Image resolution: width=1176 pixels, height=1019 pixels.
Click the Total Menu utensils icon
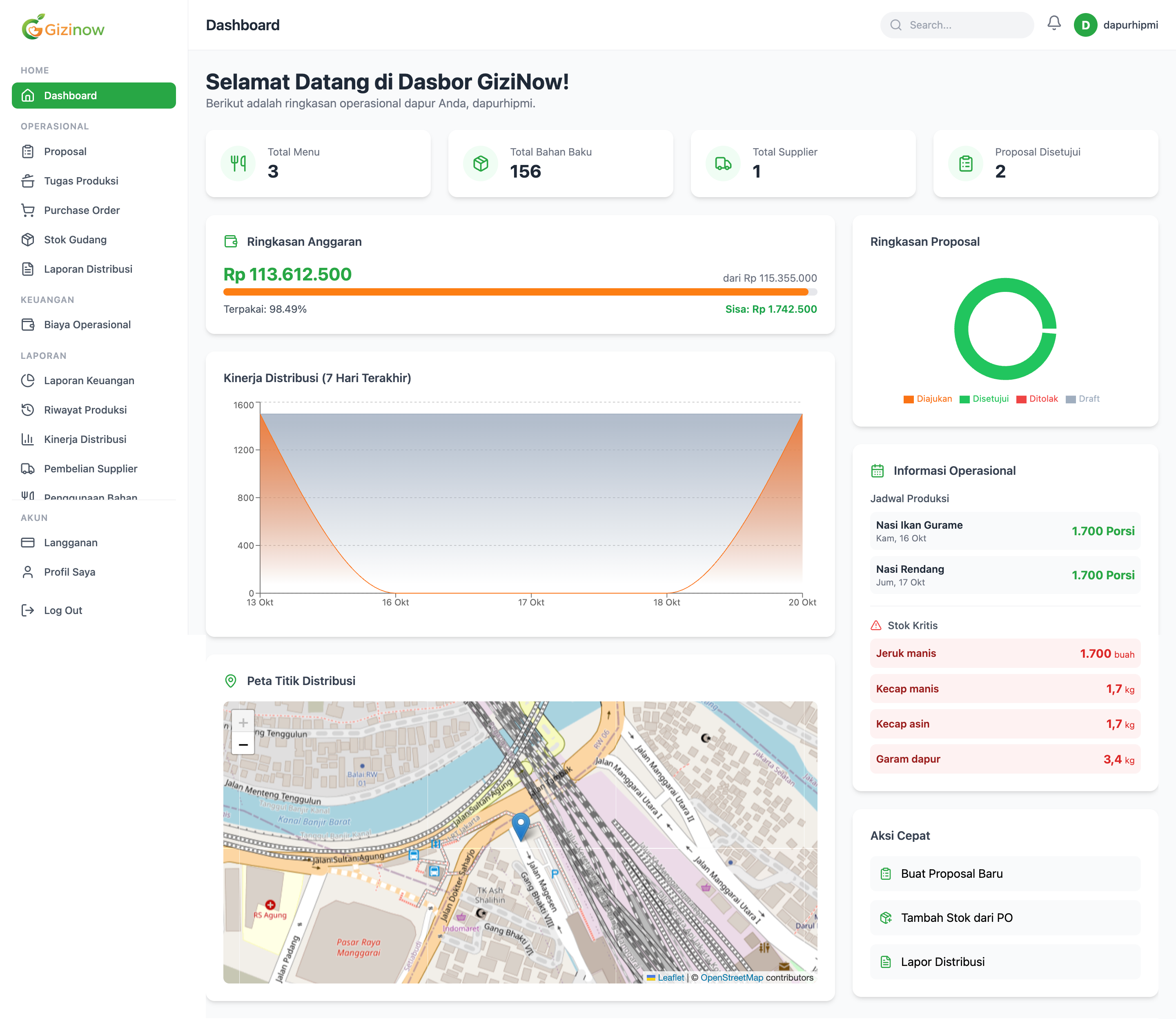click(x=238, y=164)
